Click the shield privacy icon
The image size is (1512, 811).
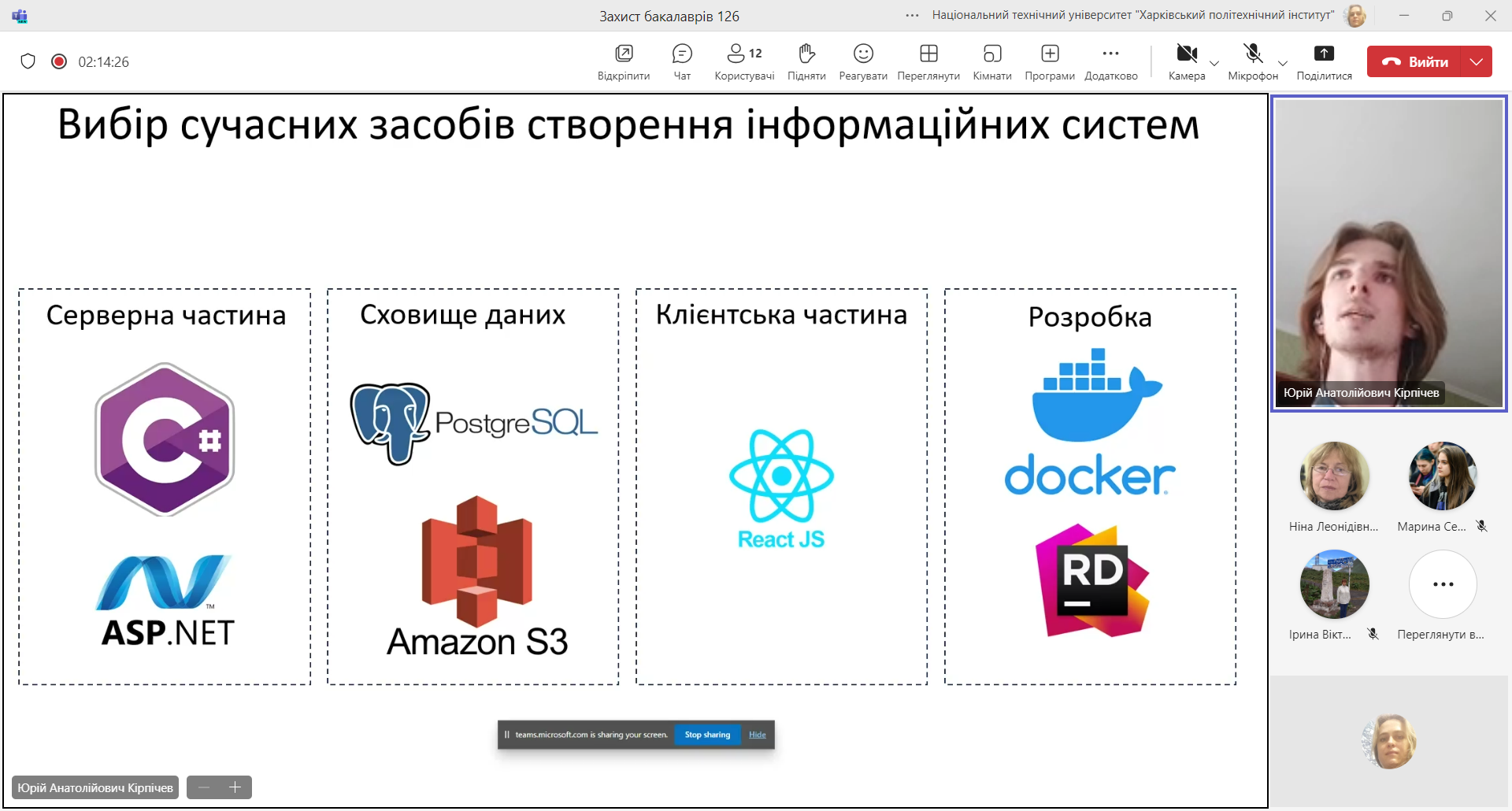point(28,61)
